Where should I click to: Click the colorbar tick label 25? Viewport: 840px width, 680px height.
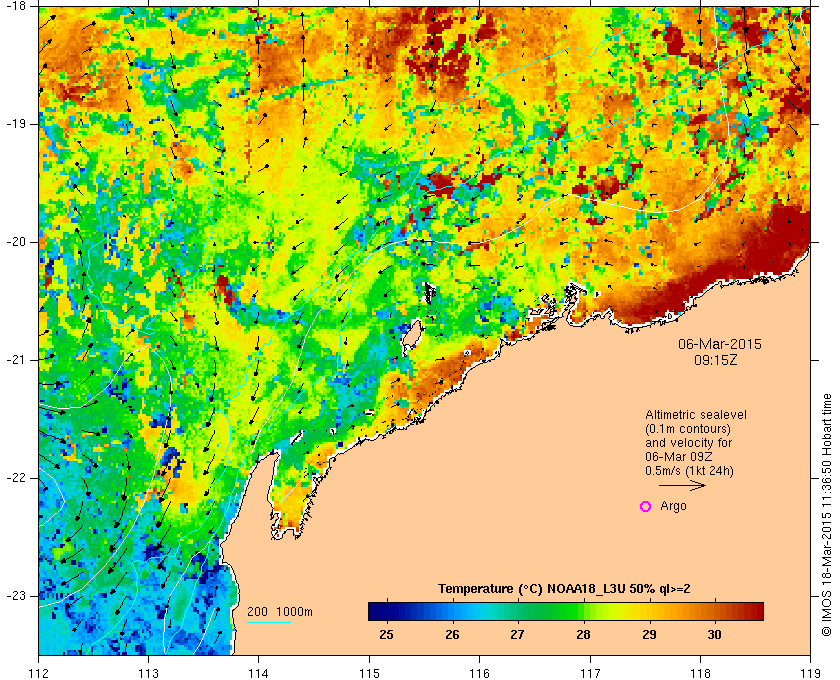386,634
